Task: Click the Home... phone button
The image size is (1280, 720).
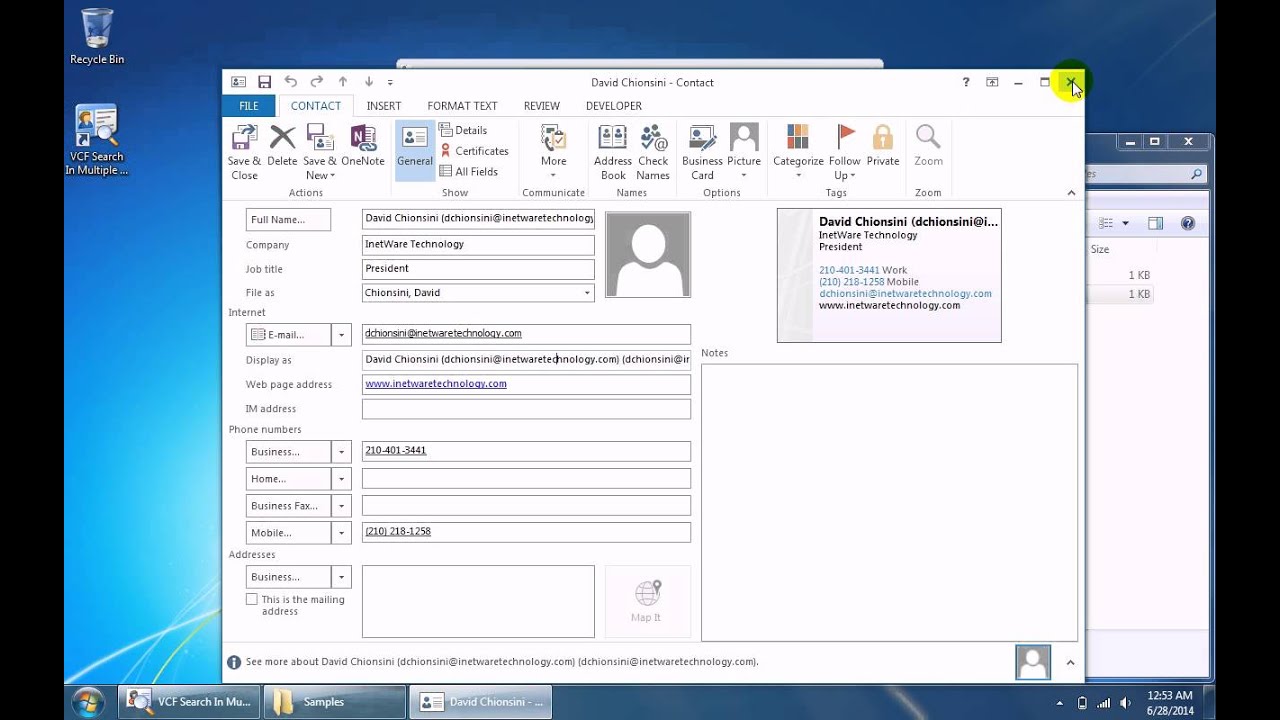Action: coord(288,479)
